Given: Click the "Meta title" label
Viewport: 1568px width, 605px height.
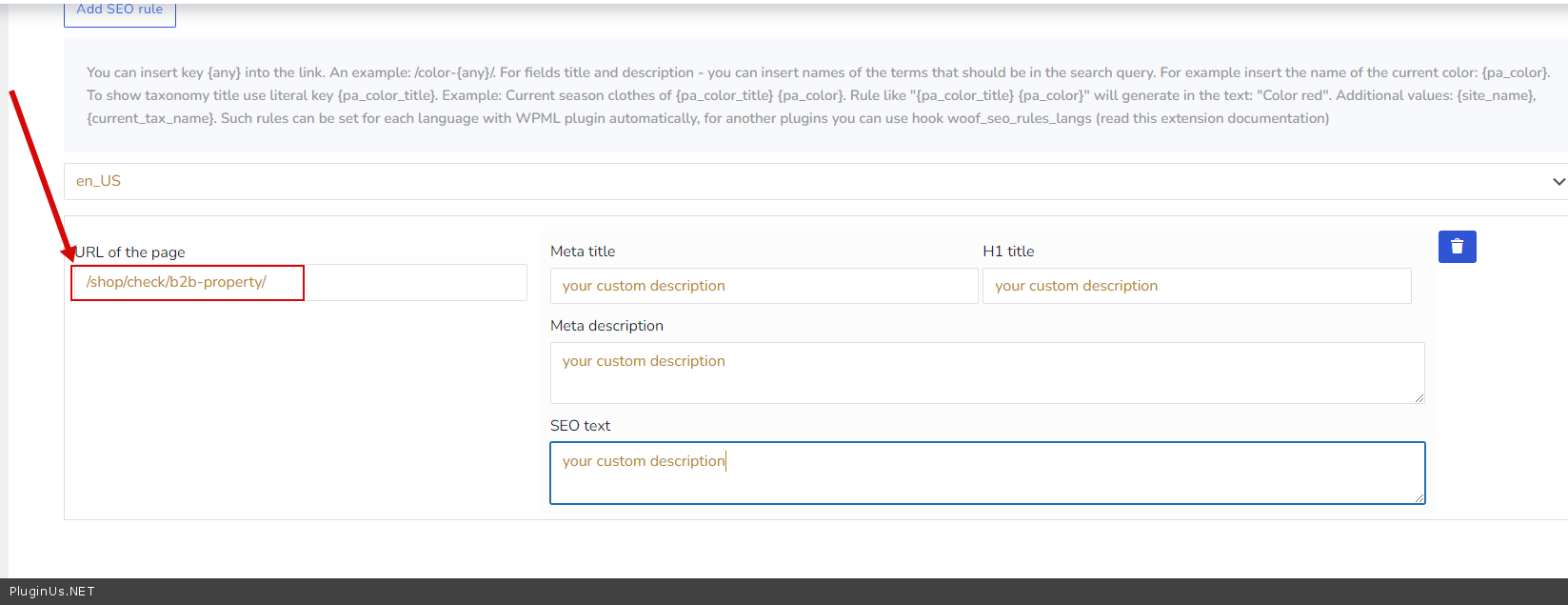Looking at the screenshot, I should point(583,252).
